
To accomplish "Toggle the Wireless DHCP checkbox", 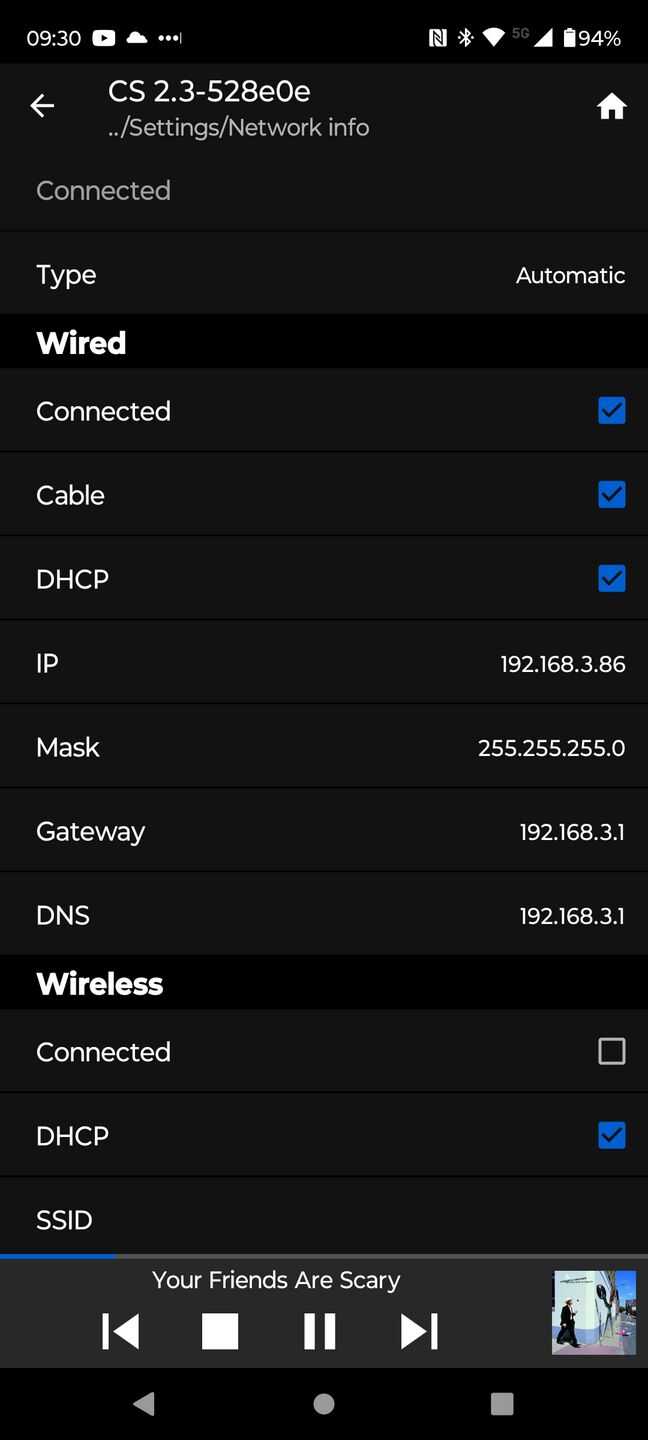I will pos(611,1135).
